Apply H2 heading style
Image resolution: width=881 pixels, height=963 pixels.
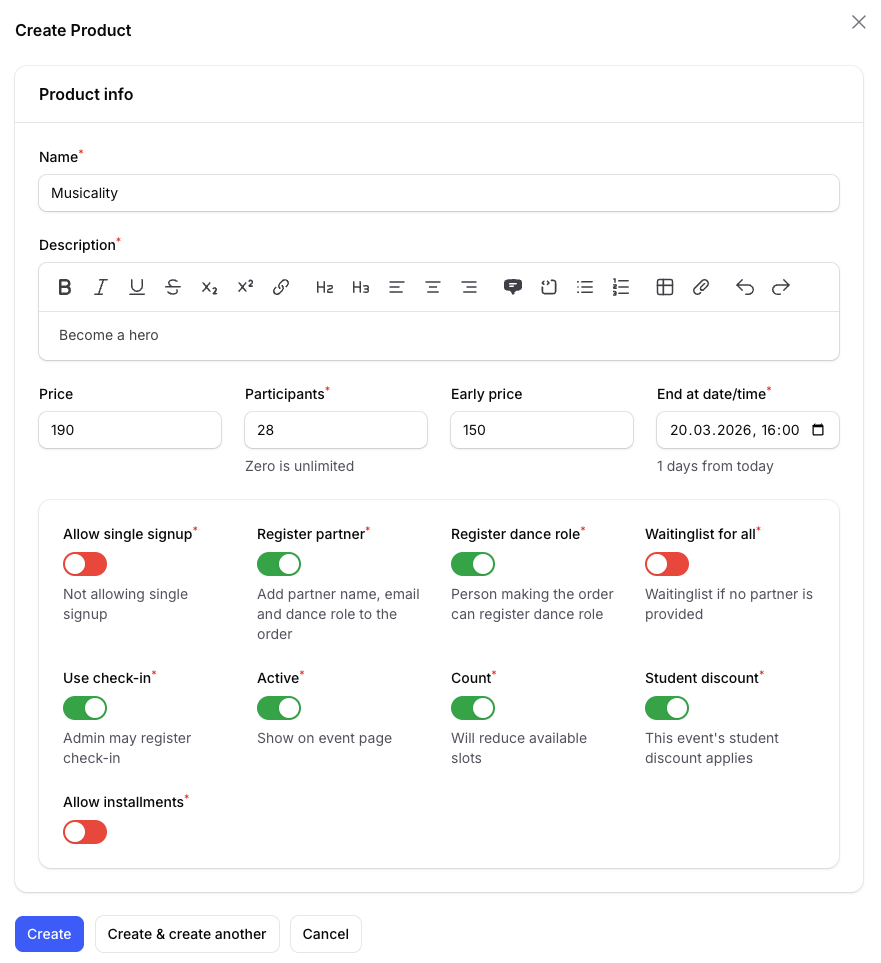pyautogui.click(x=324, y=287)
